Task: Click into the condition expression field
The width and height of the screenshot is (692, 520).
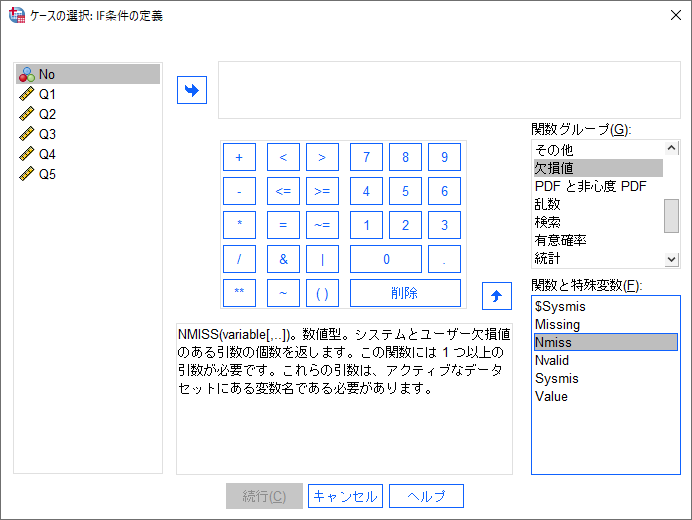Action: click(x=449, y=90)
